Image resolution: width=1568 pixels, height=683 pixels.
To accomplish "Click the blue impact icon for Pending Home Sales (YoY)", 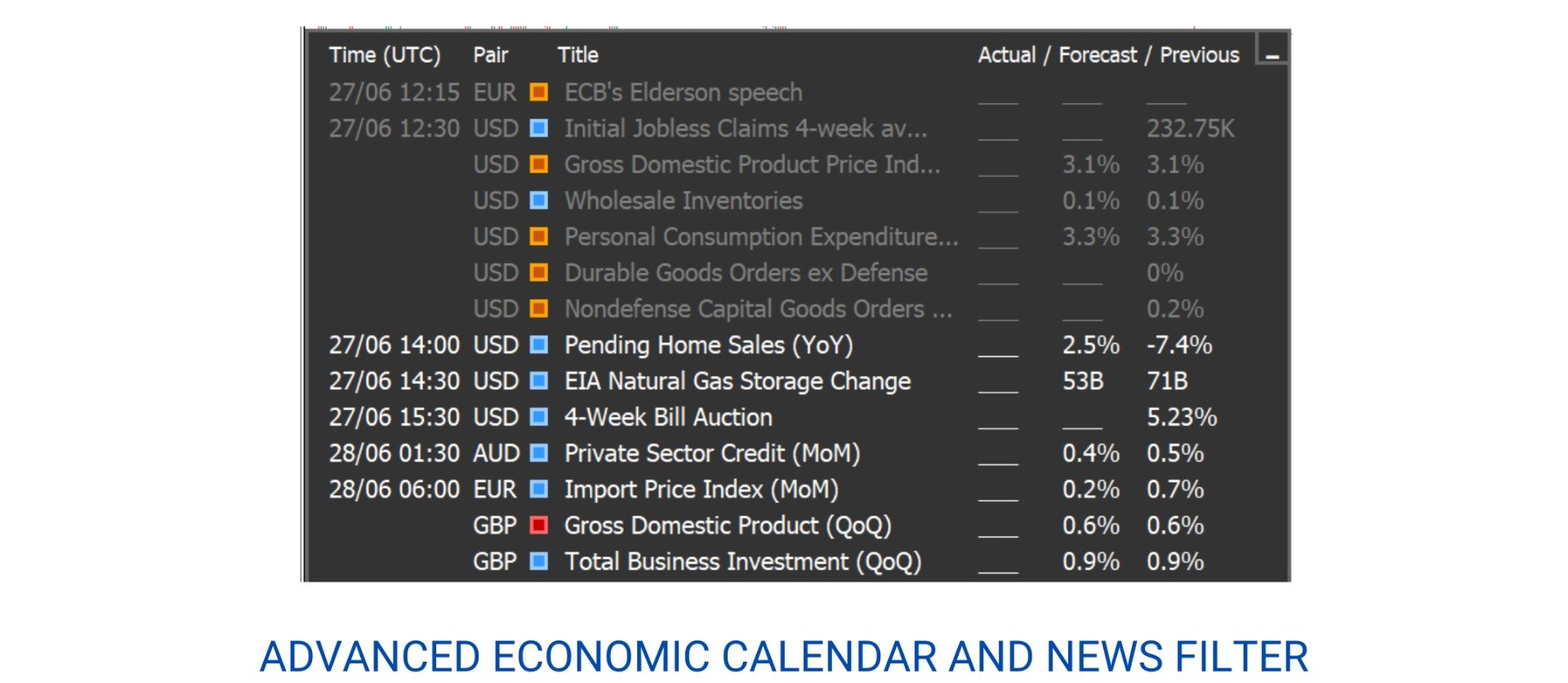I will pyautogui.click(x=540, y=345).
